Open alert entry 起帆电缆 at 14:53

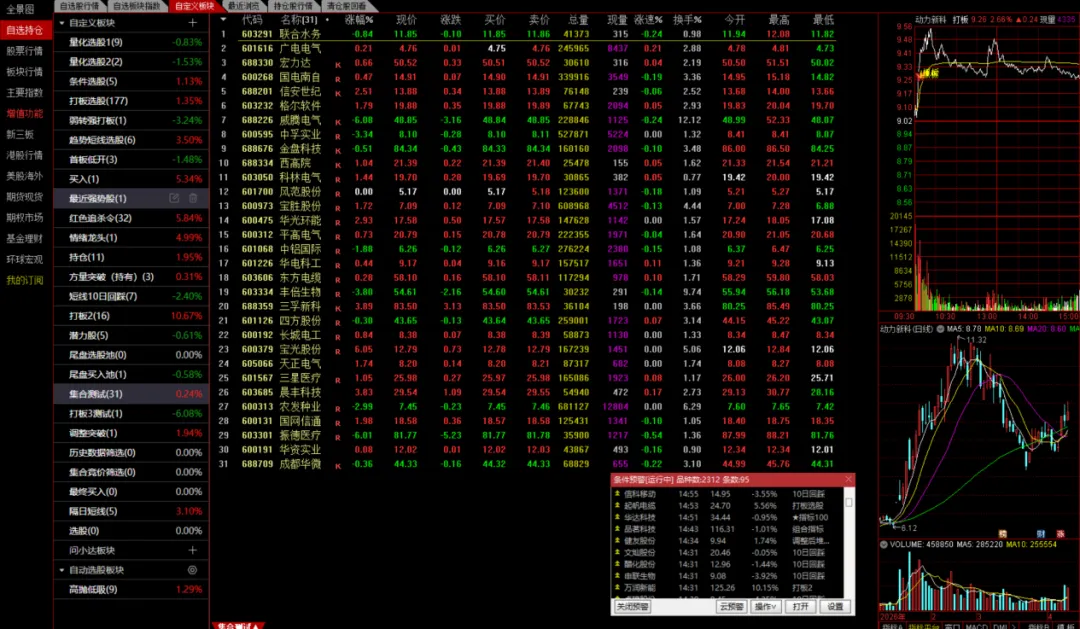(727, 505)
